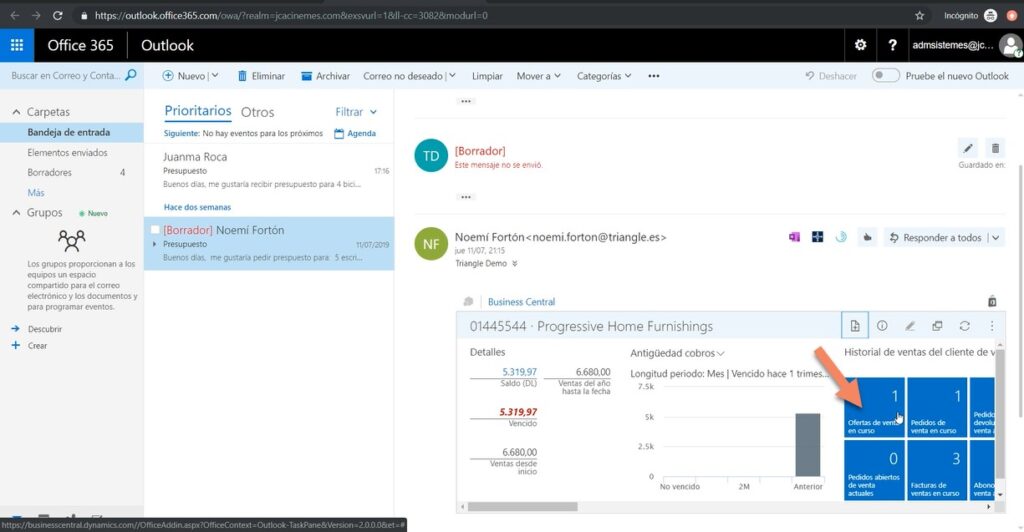The height and width of the screenshot is (532, 1024).
Task: Delete the draft with trash icon
Action: 994,147
